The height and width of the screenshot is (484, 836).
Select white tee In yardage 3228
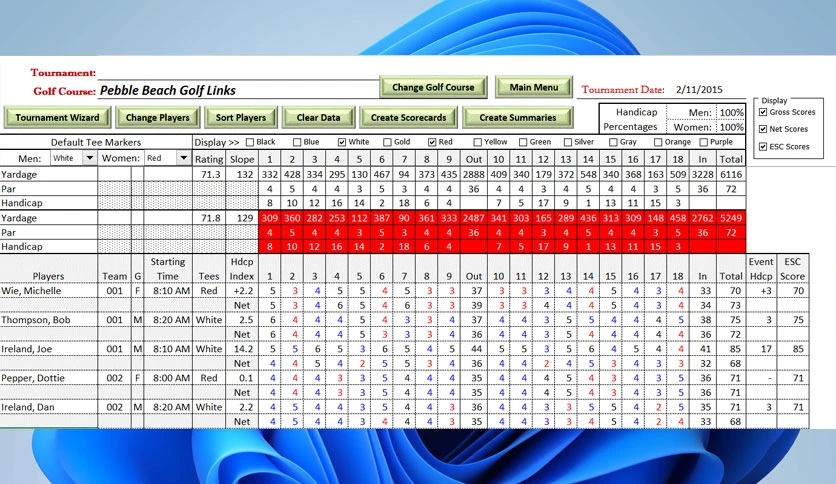pos(703,174)
